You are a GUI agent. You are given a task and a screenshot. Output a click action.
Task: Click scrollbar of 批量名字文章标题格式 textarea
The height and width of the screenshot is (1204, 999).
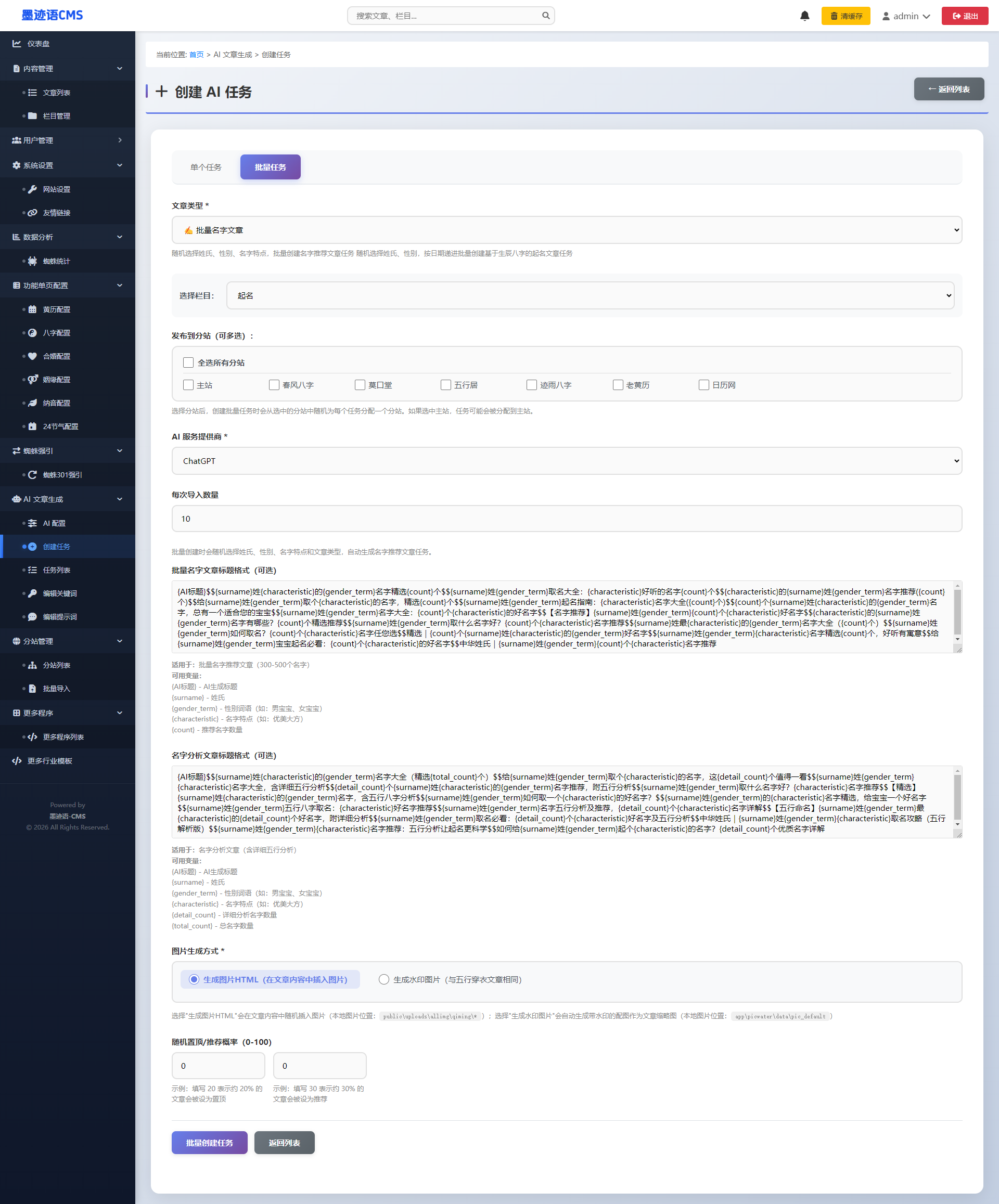957,611
